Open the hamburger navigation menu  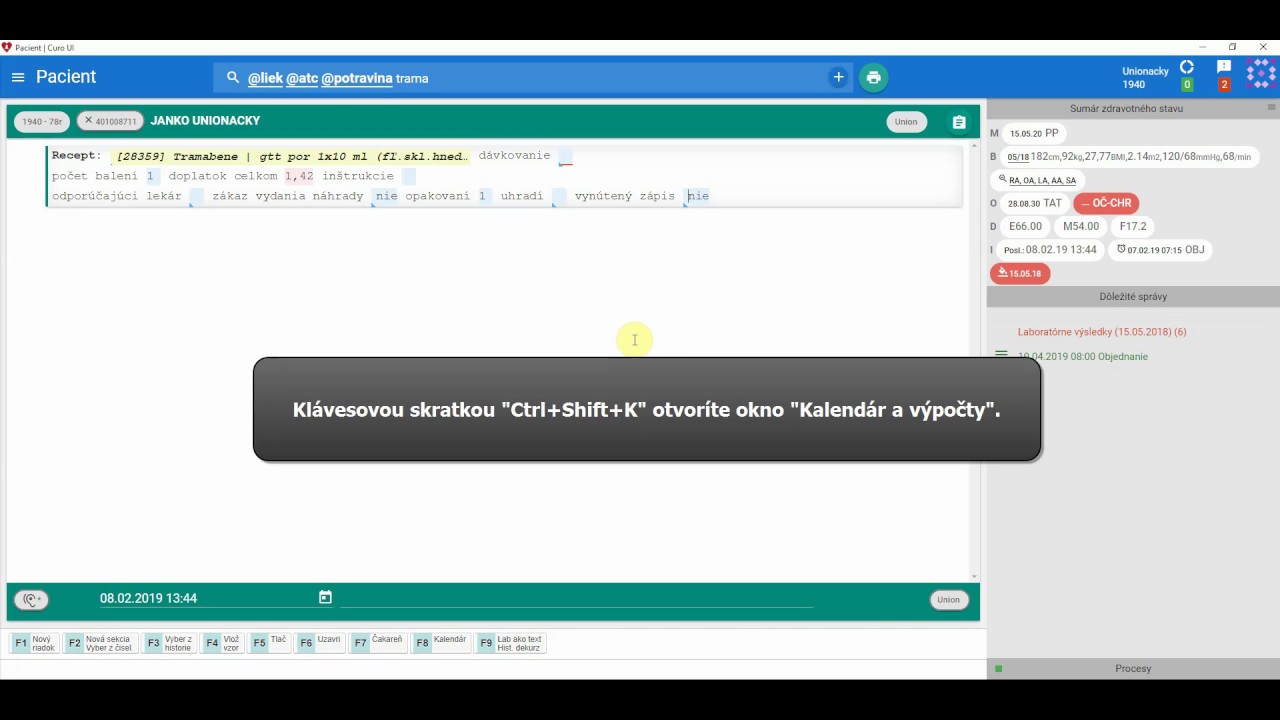pos(18,77)
